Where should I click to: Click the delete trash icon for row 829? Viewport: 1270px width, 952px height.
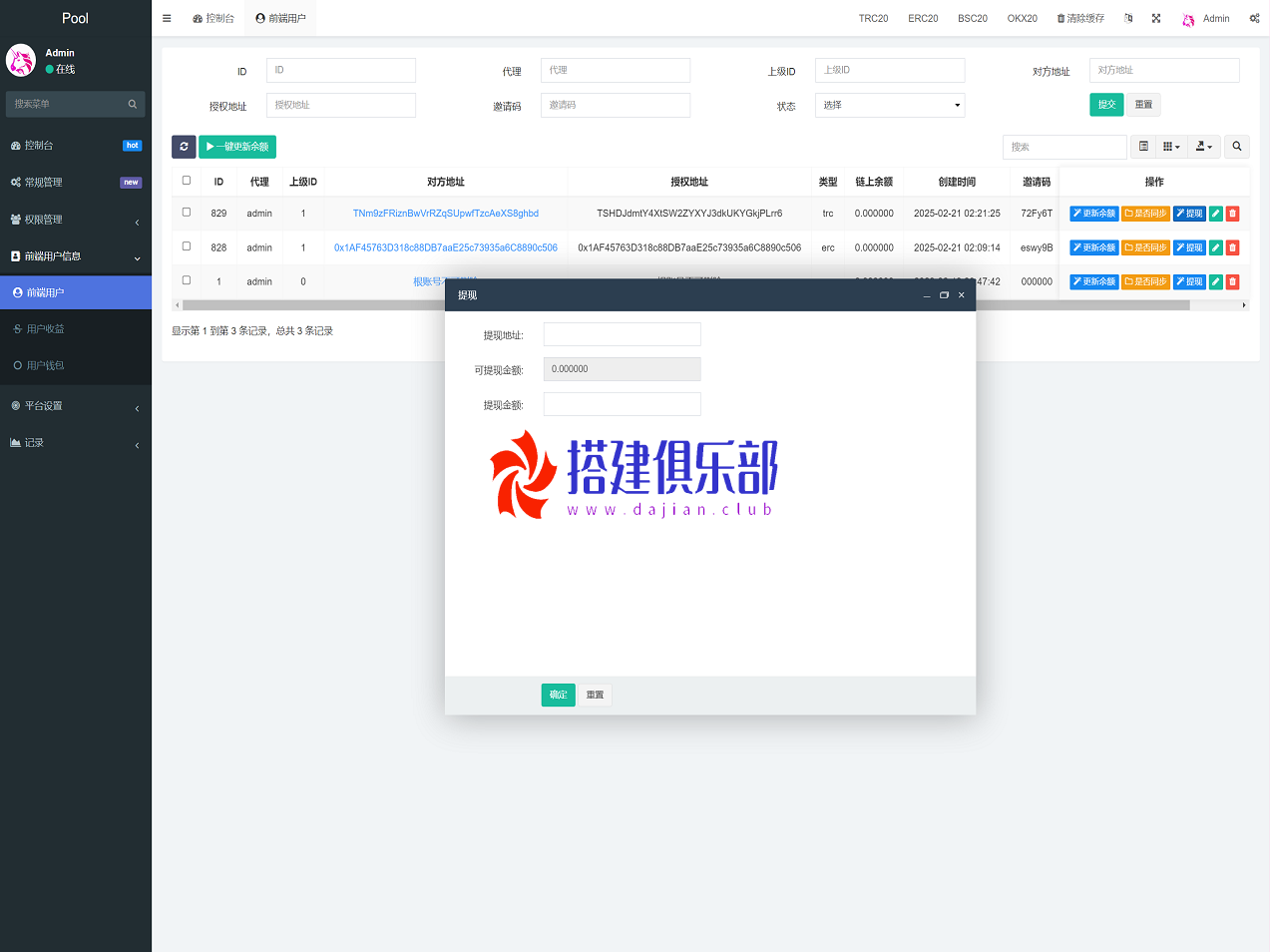pyautogui.click(x=1233, y=214)
